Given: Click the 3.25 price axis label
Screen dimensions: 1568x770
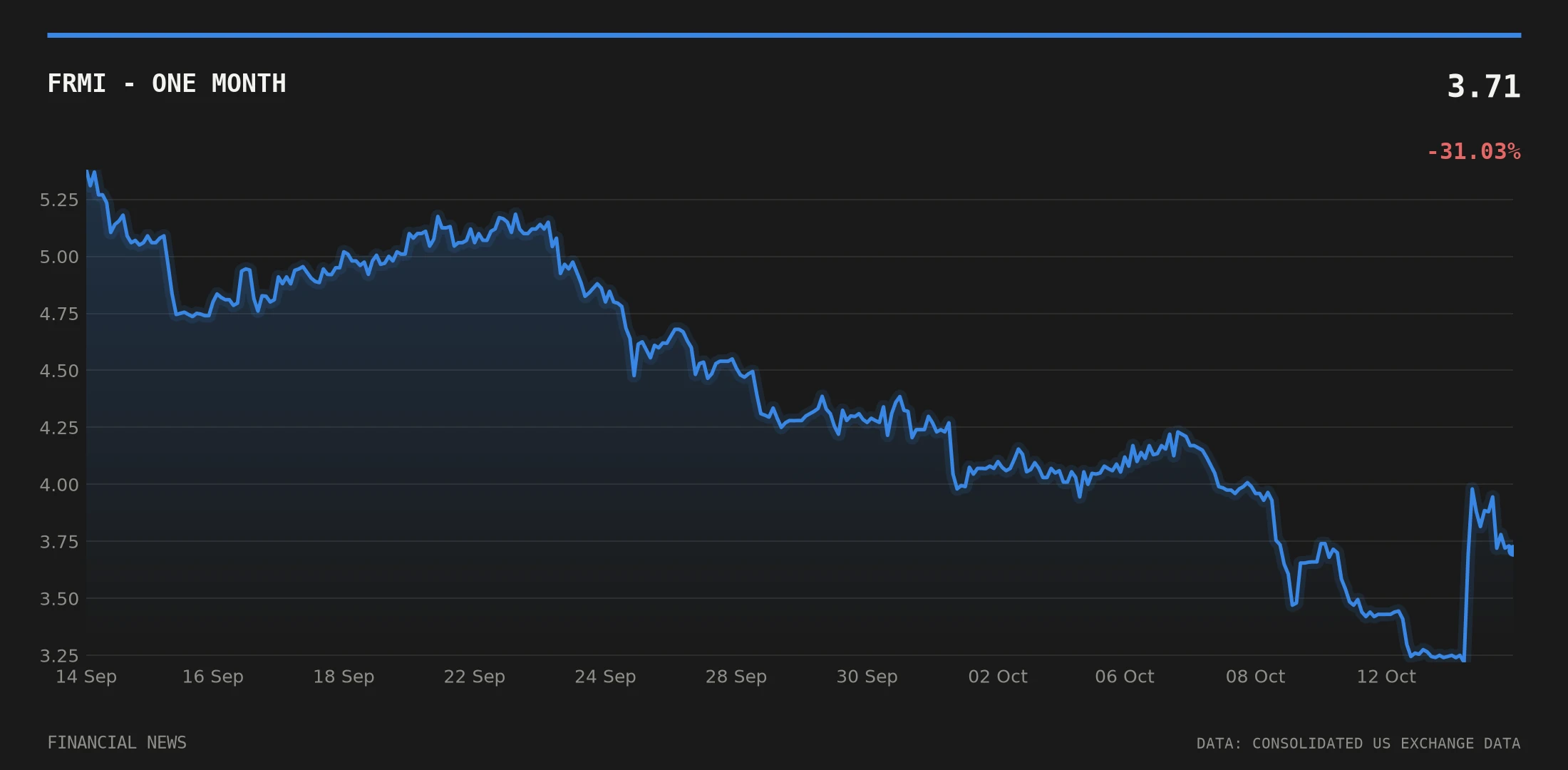Looking at the screenshot, I should [59, 656].
